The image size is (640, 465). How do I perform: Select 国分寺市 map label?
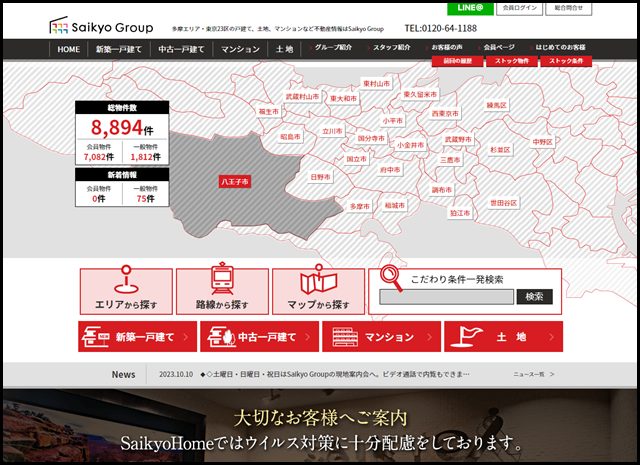click(x=371, y=138)
